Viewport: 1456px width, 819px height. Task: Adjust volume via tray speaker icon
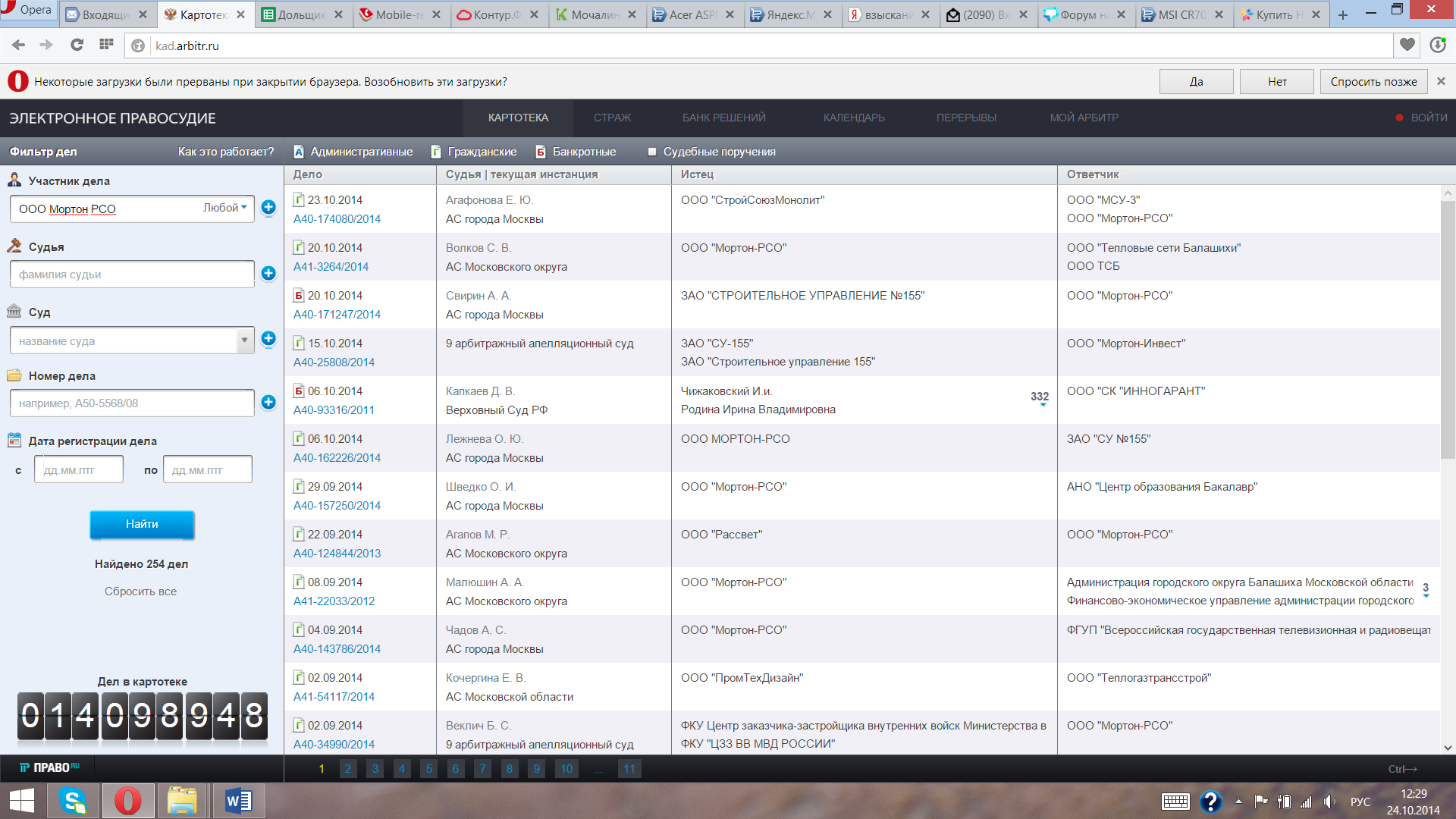pos(1329,802)
